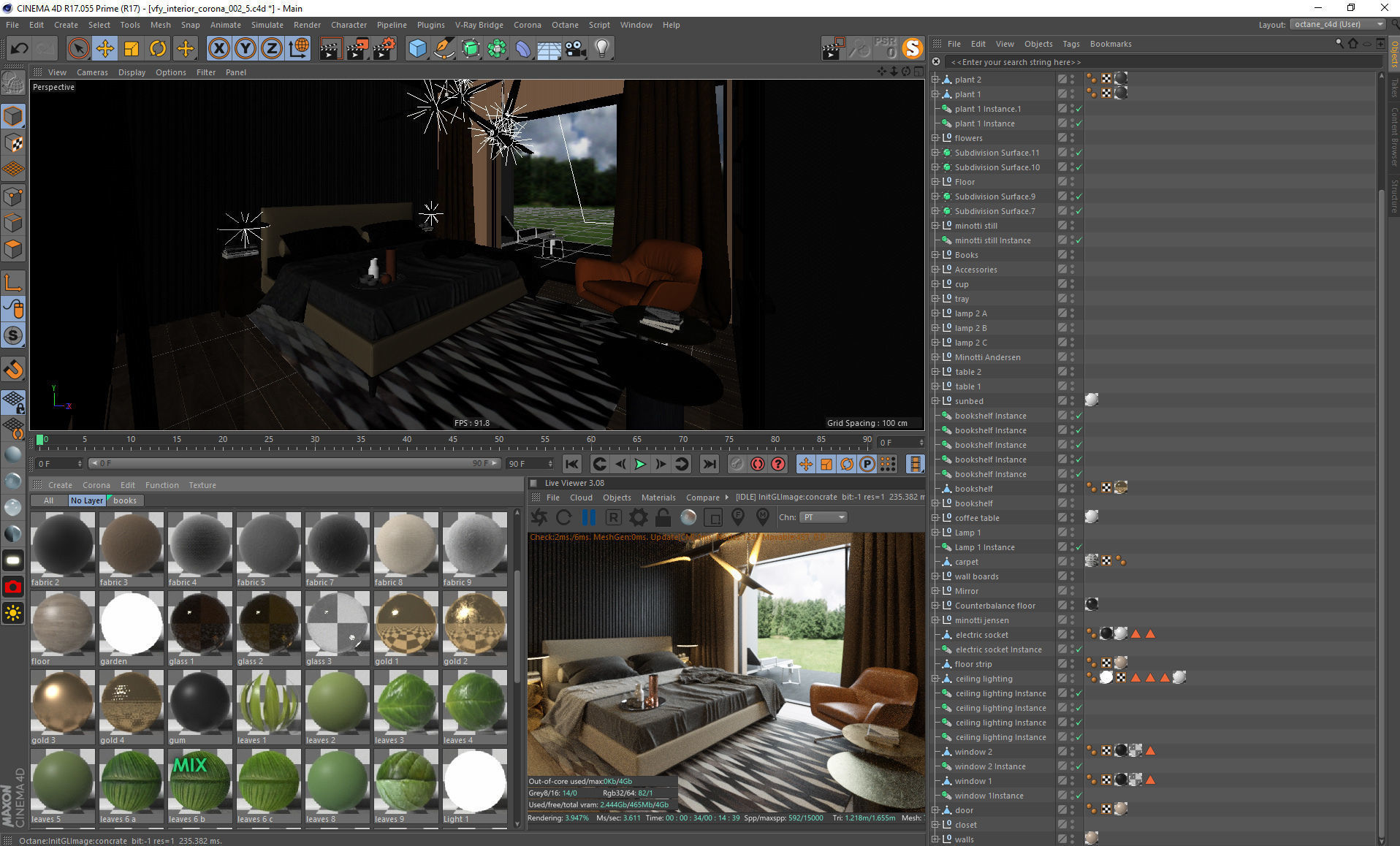
Task: Click the Make Editable icon
Action: (13, 84)
